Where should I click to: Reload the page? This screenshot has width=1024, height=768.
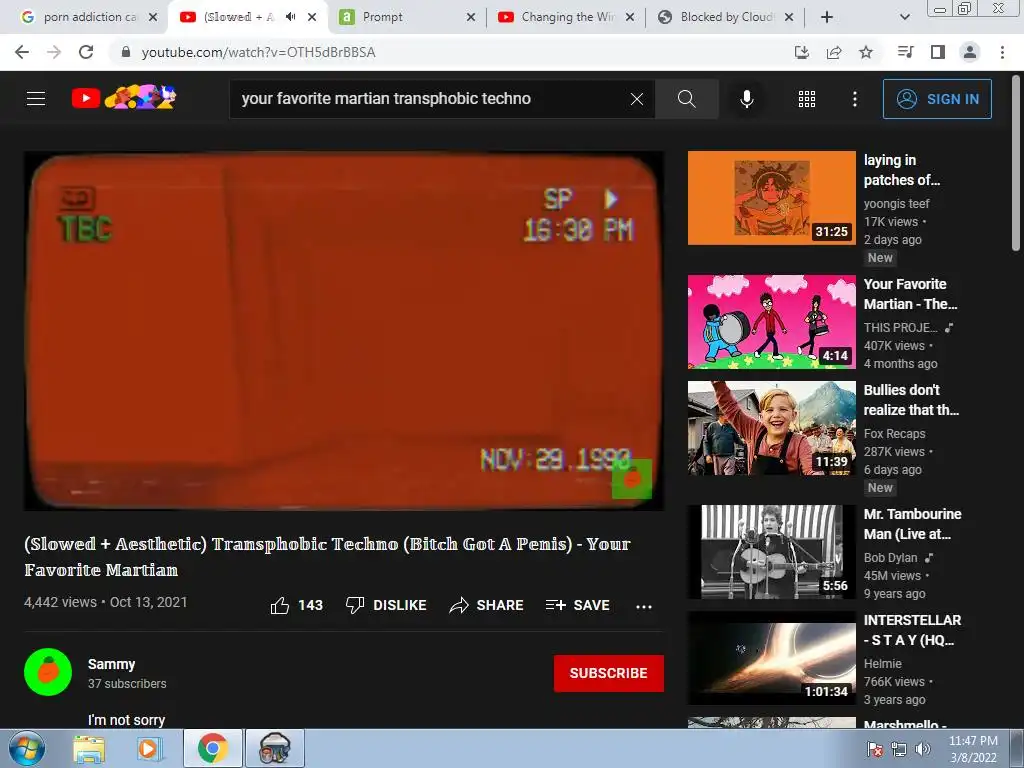[86, 52]
